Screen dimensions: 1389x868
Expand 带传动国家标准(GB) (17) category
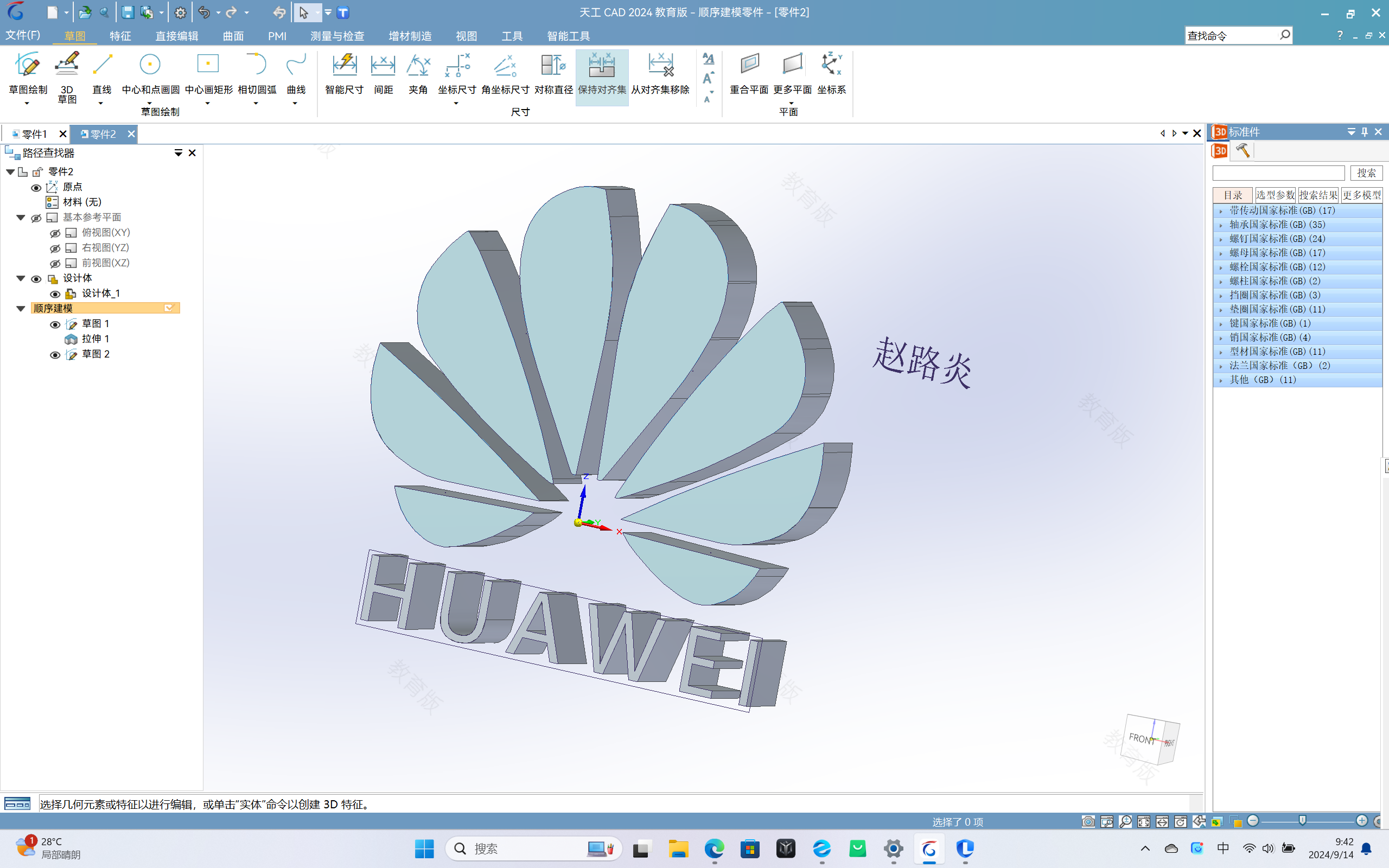[x=1221, y=210]
